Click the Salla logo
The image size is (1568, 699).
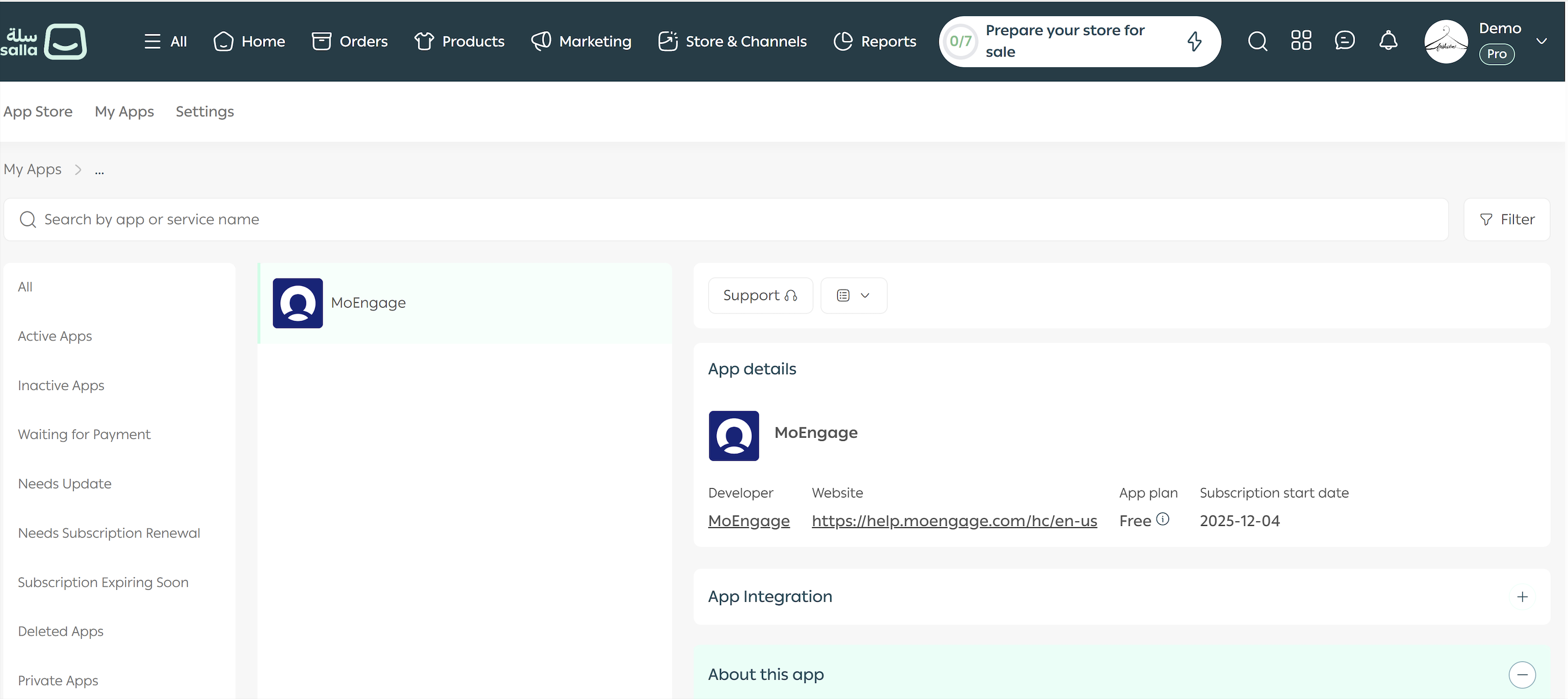tap(43, 41)
